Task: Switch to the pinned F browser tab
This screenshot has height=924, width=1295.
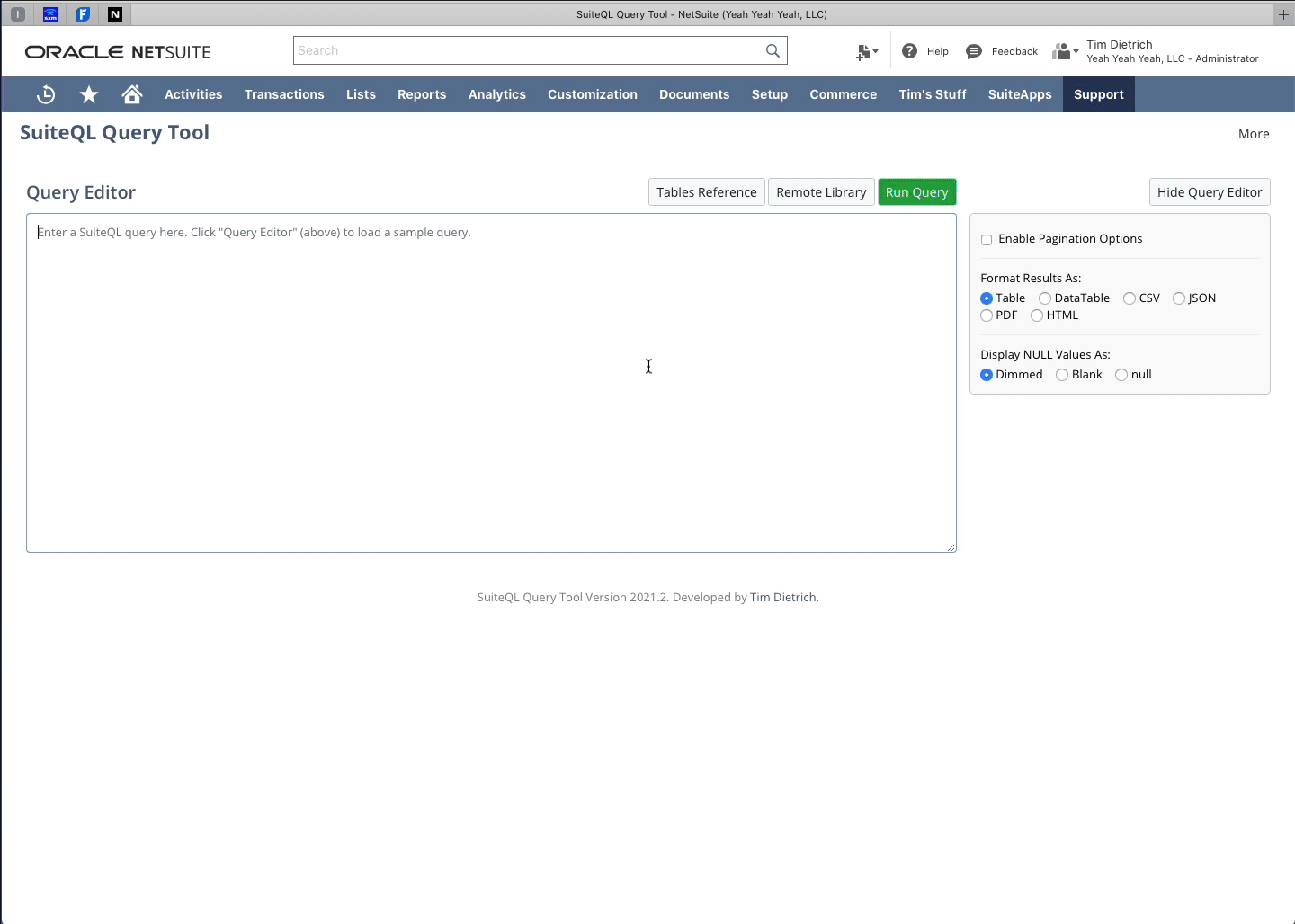Action: pos(83,14)
